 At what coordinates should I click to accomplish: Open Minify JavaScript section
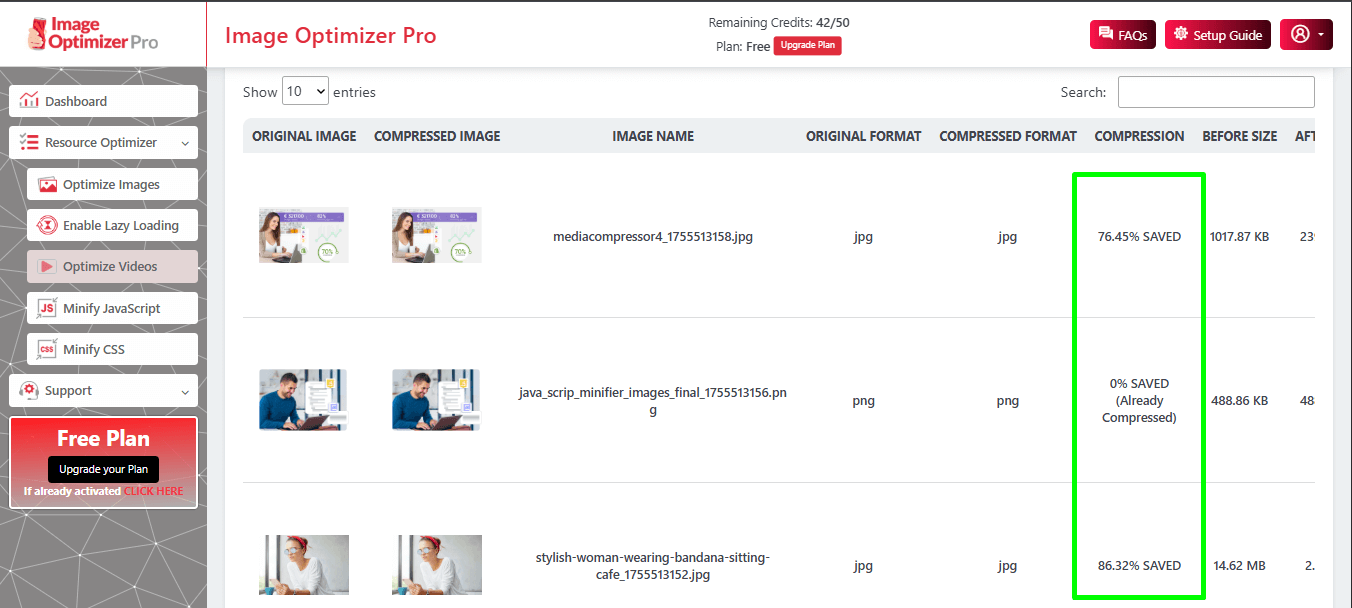coord(112,308)
